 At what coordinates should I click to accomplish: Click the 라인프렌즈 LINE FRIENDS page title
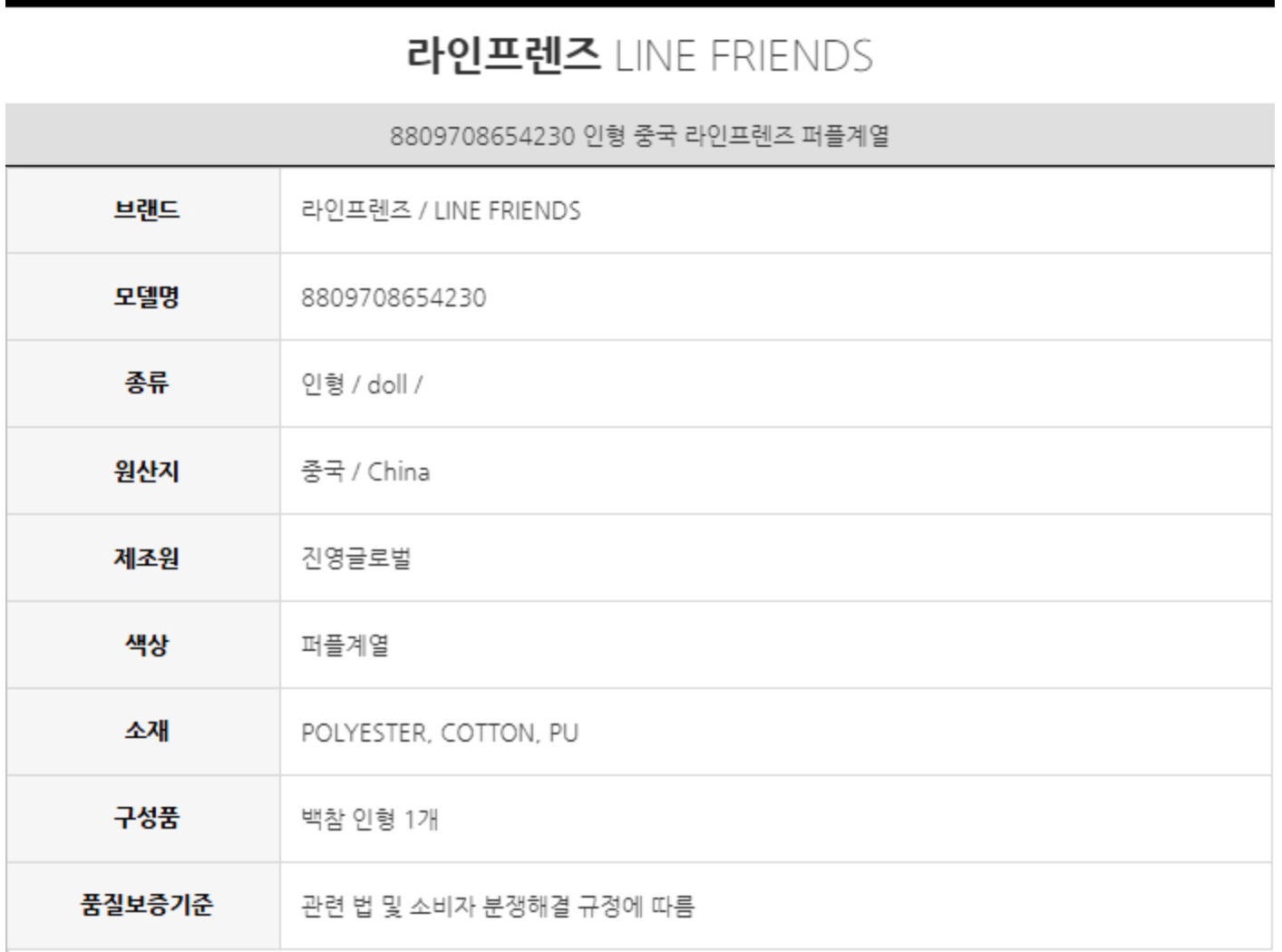click(x=639, y=55)
